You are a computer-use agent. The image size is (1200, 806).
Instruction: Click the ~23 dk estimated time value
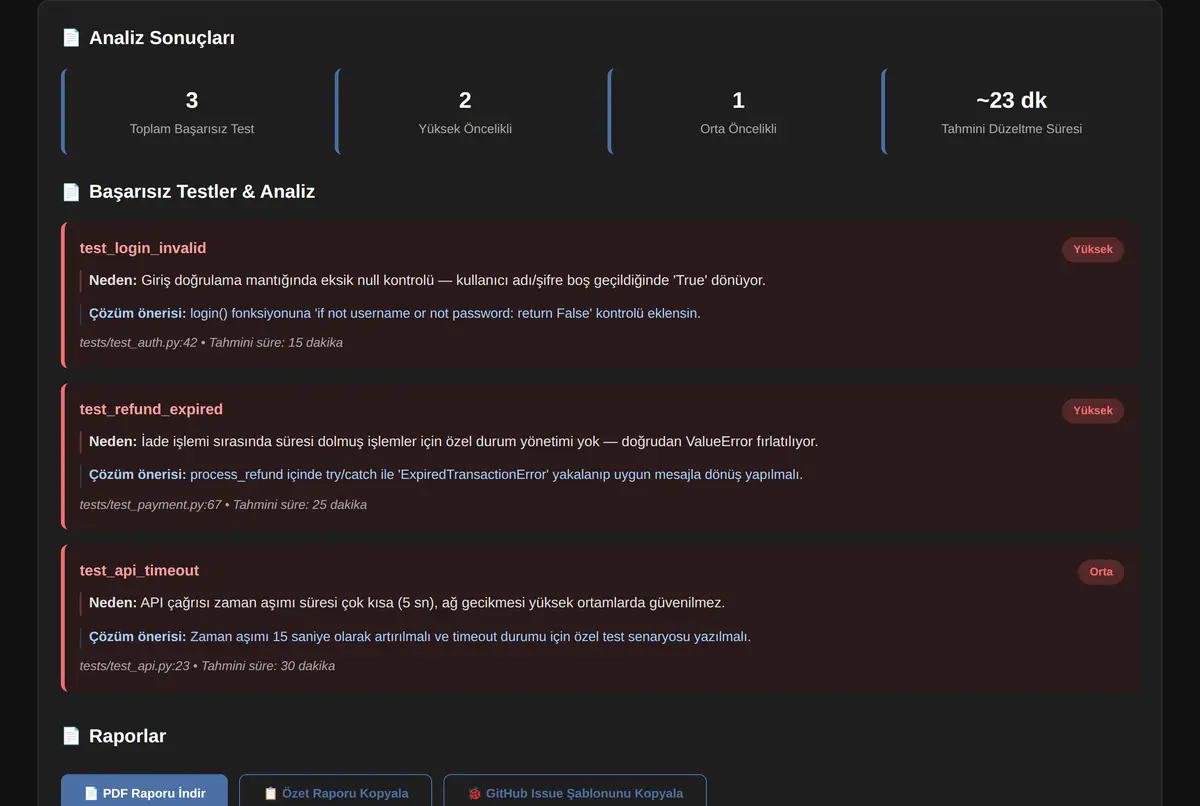point(1012,100)
